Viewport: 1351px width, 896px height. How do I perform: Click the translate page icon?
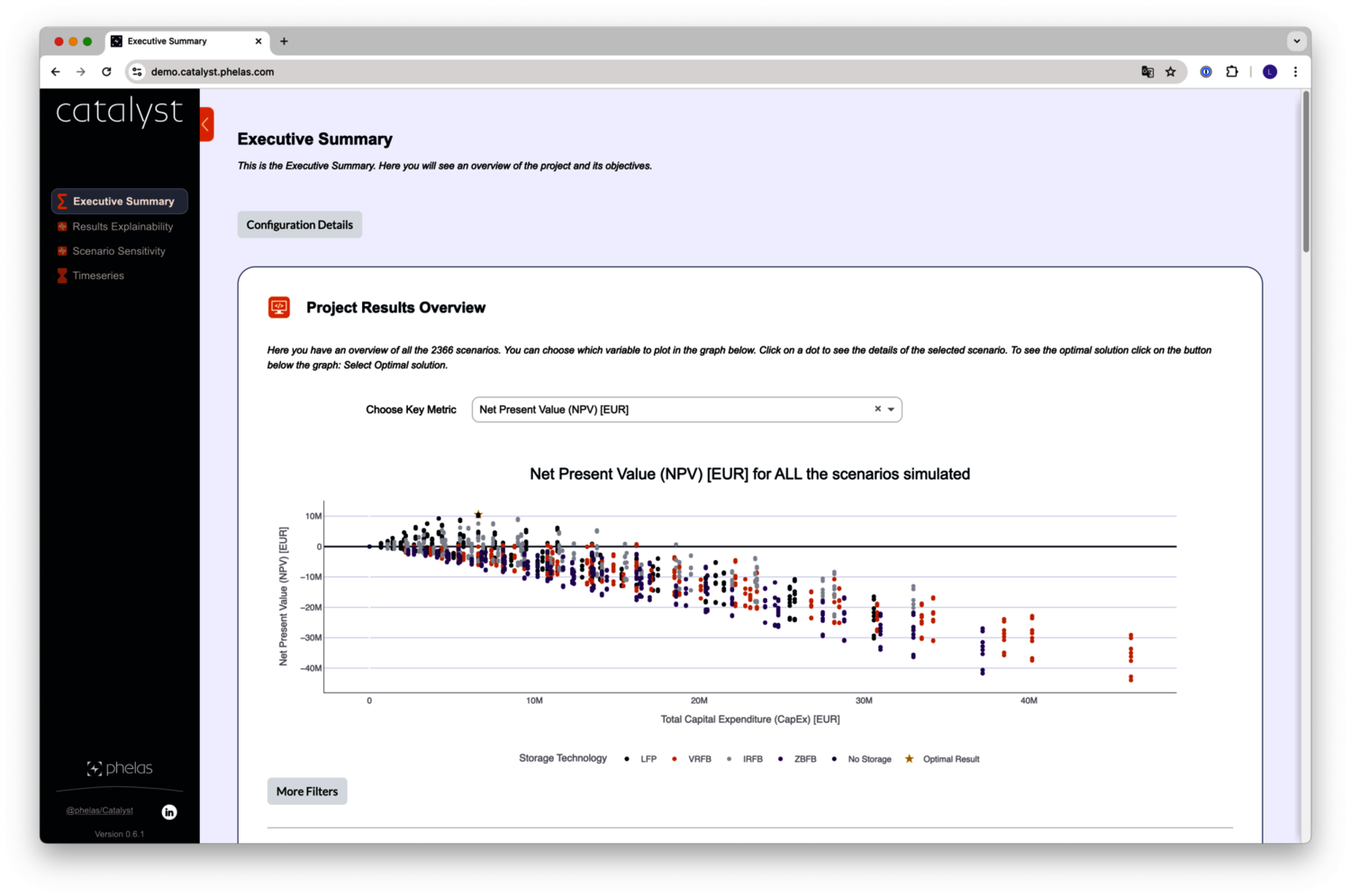click(x=1147, y=72)
